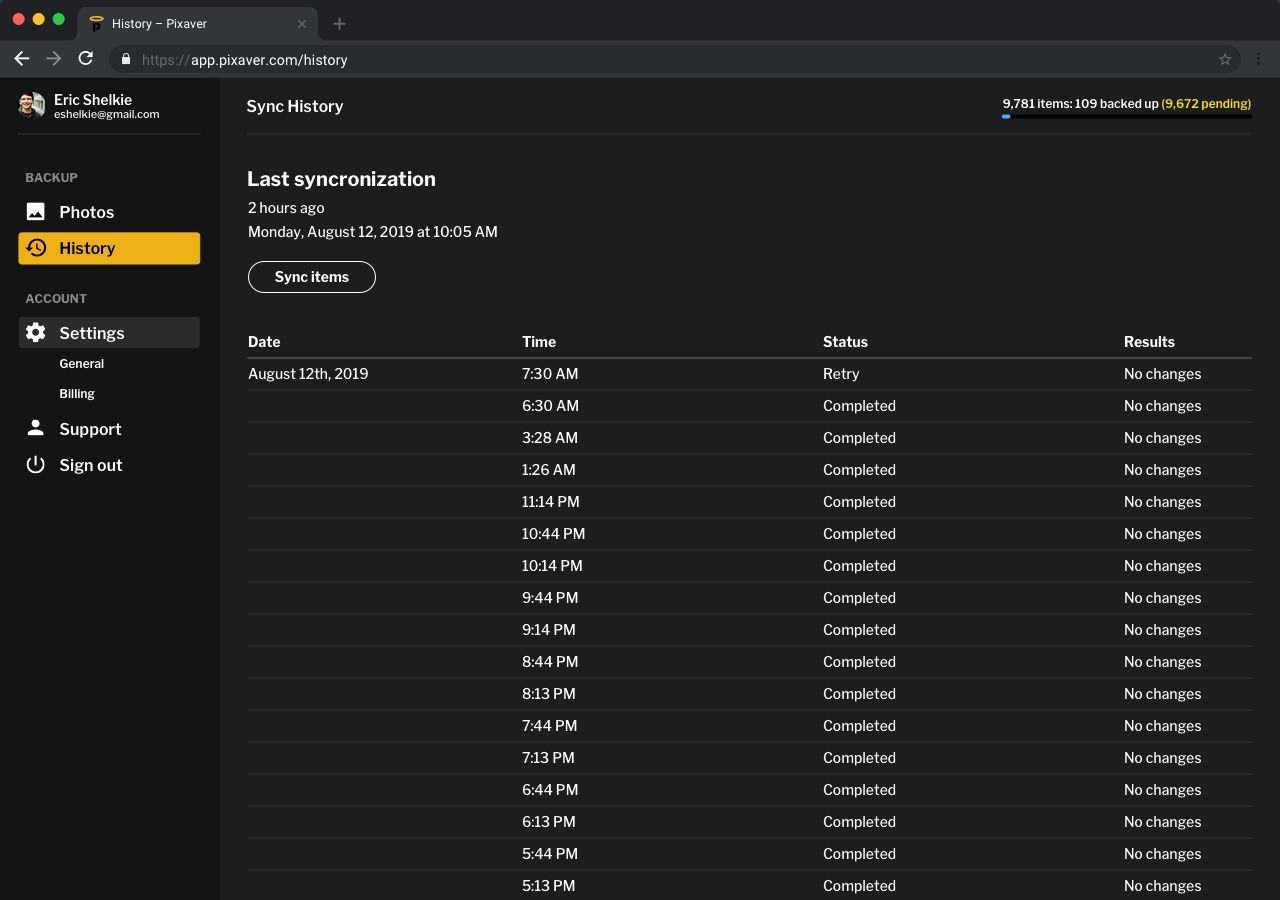This screenshot has height=900, width=1280.
Task: Click No changes in the 7:30 AM row
Action: (x=1162, y=374)
